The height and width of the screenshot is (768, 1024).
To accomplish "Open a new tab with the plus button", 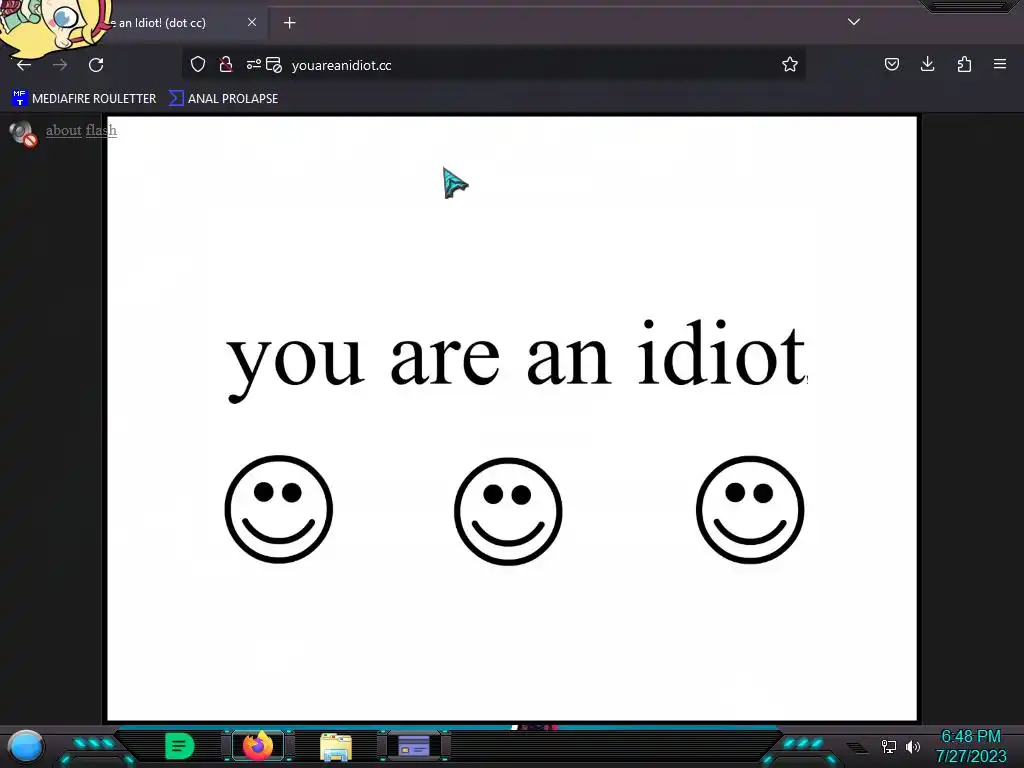I will (x=289, y=23).
